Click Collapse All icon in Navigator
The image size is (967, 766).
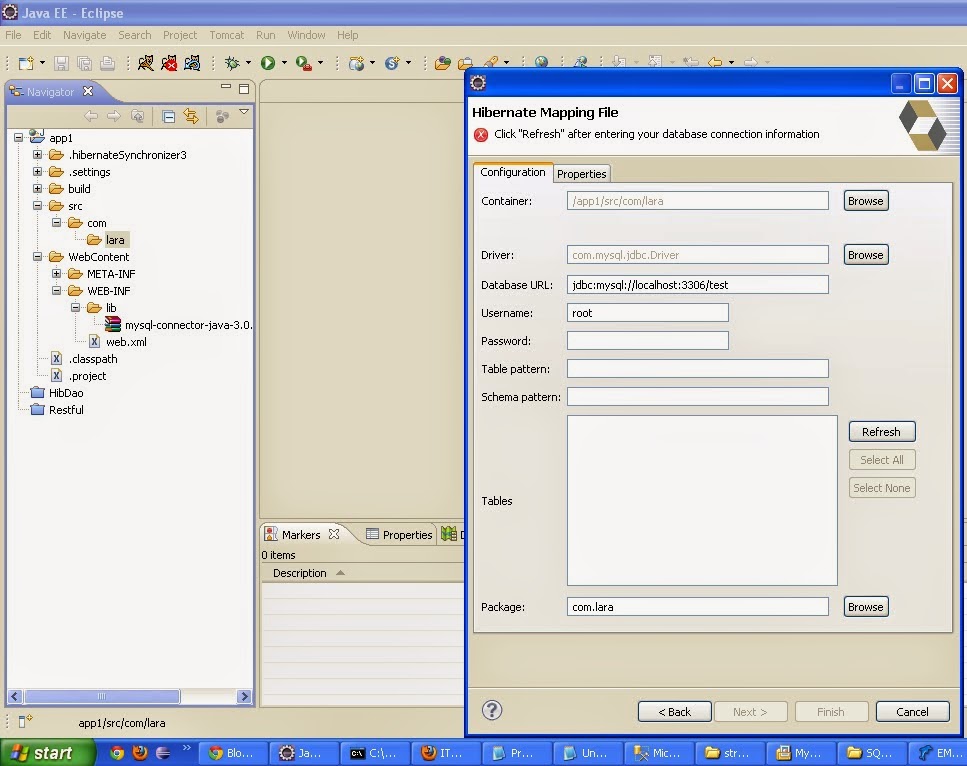pos(168,116)
